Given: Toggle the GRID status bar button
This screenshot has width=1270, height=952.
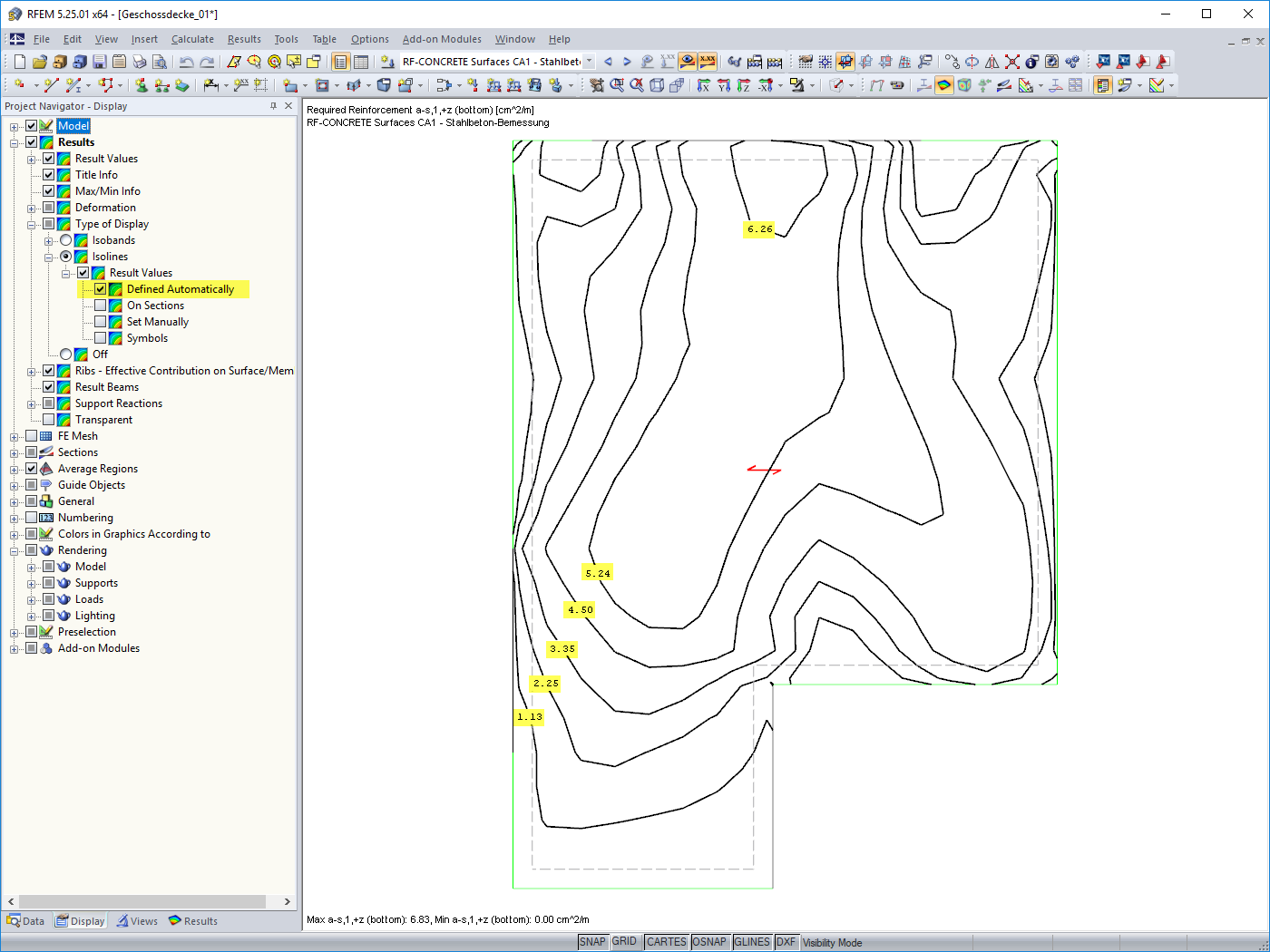Looking at the screenshot, I should [624, 942].
